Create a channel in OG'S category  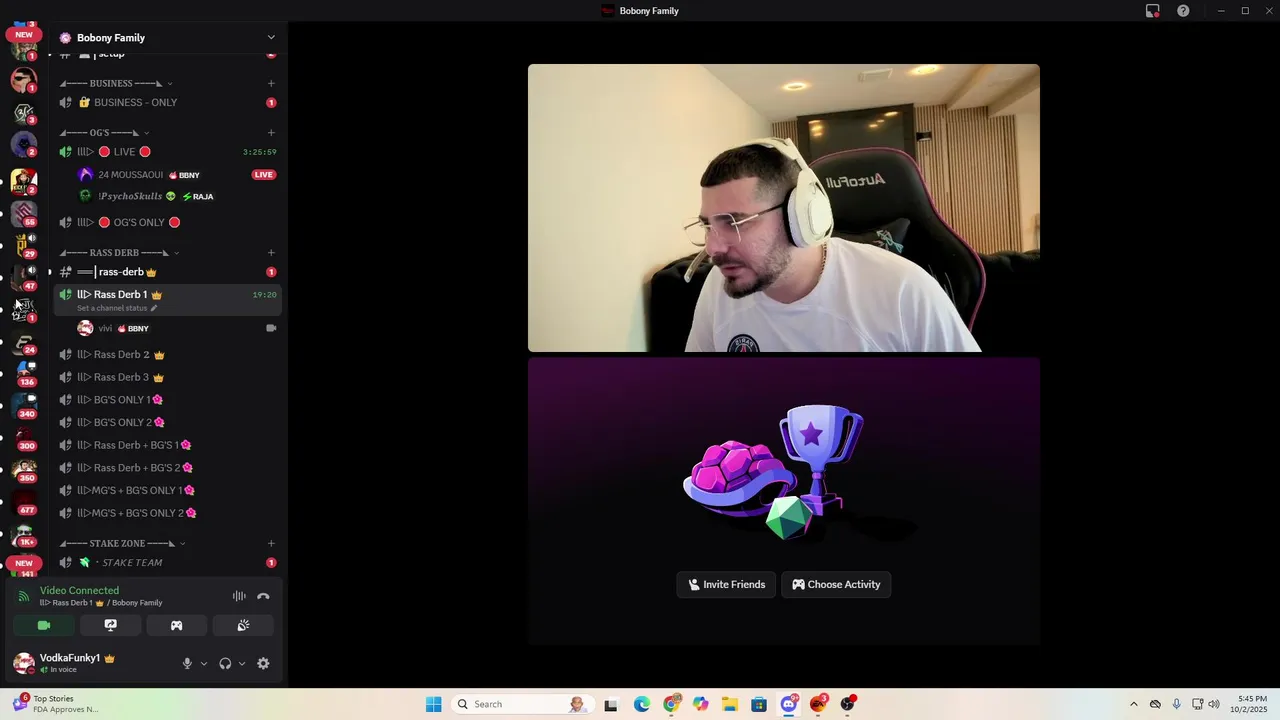[x=271, y=132]
